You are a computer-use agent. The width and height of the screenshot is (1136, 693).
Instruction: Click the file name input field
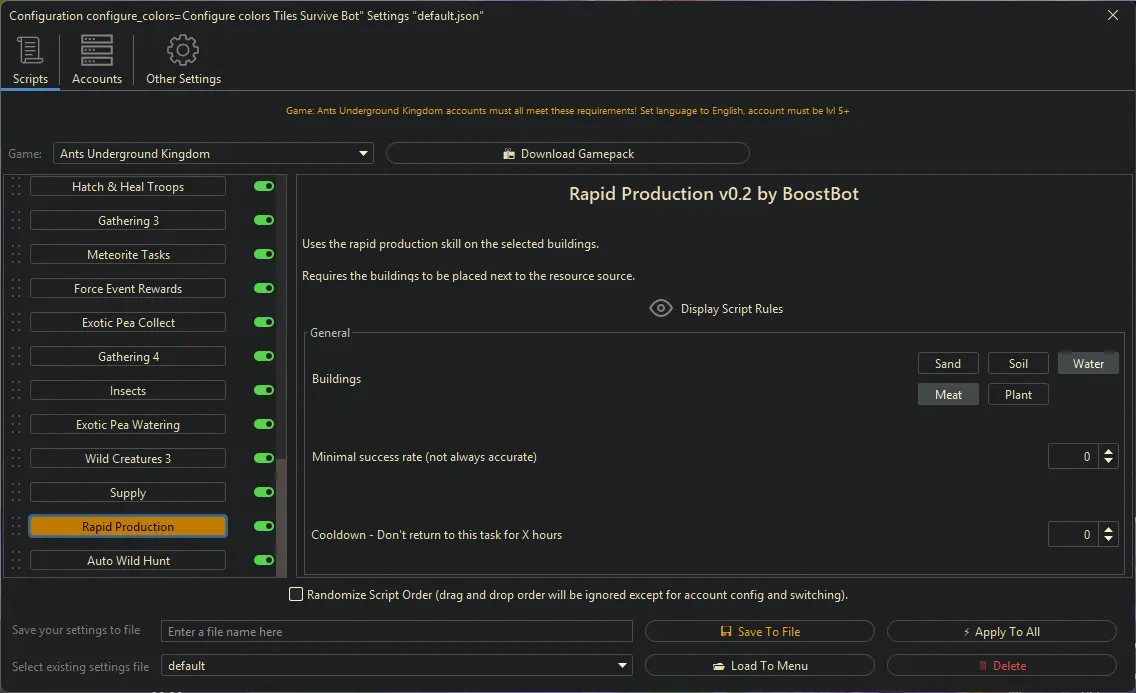pyautogui.click(x=397, y=632)
